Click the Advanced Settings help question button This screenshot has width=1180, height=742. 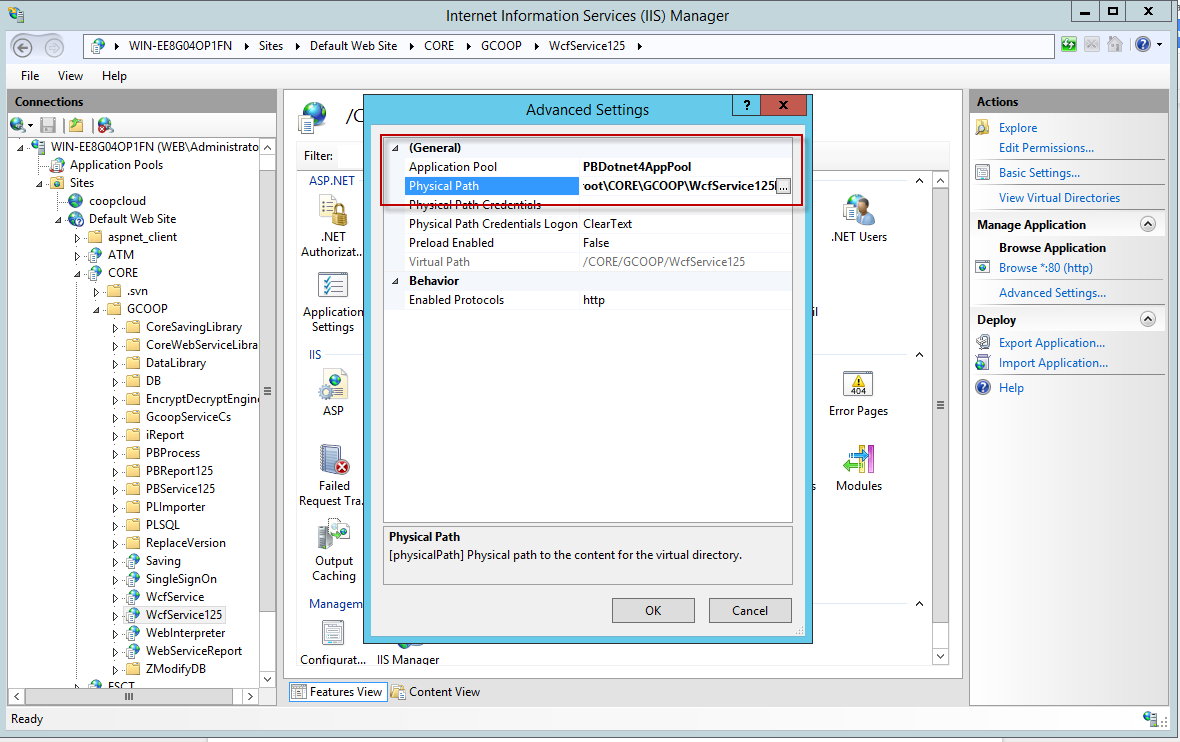pos(747,105)
